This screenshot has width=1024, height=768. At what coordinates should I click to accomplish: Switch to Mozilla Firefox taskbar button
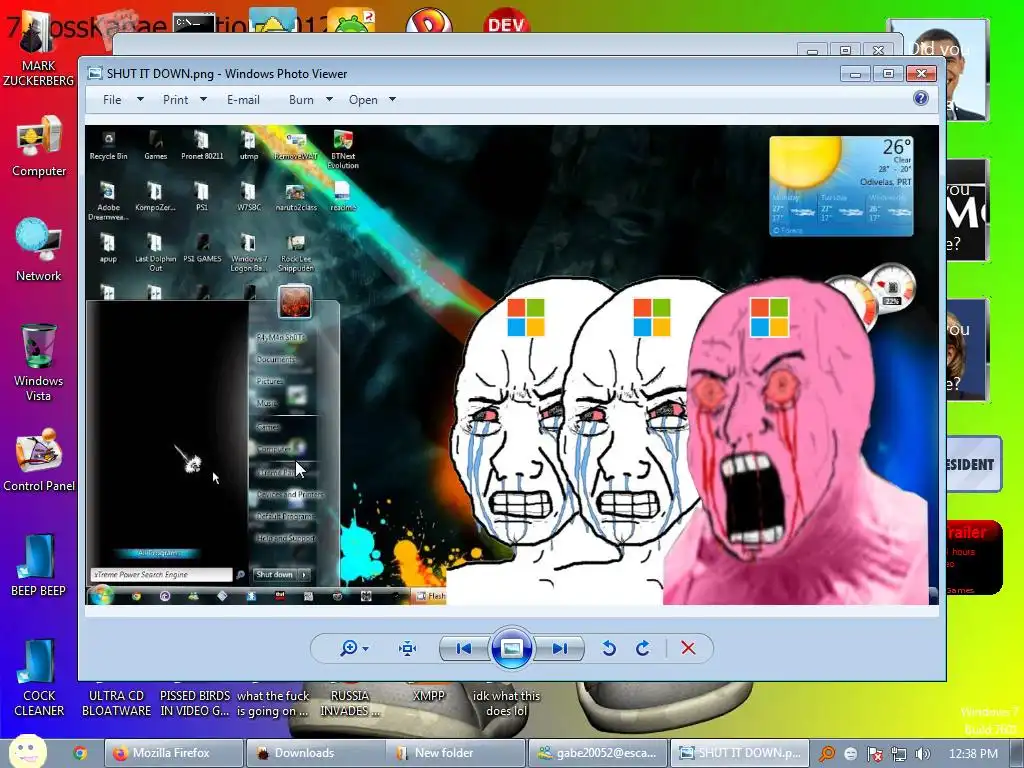coord(174,753)
